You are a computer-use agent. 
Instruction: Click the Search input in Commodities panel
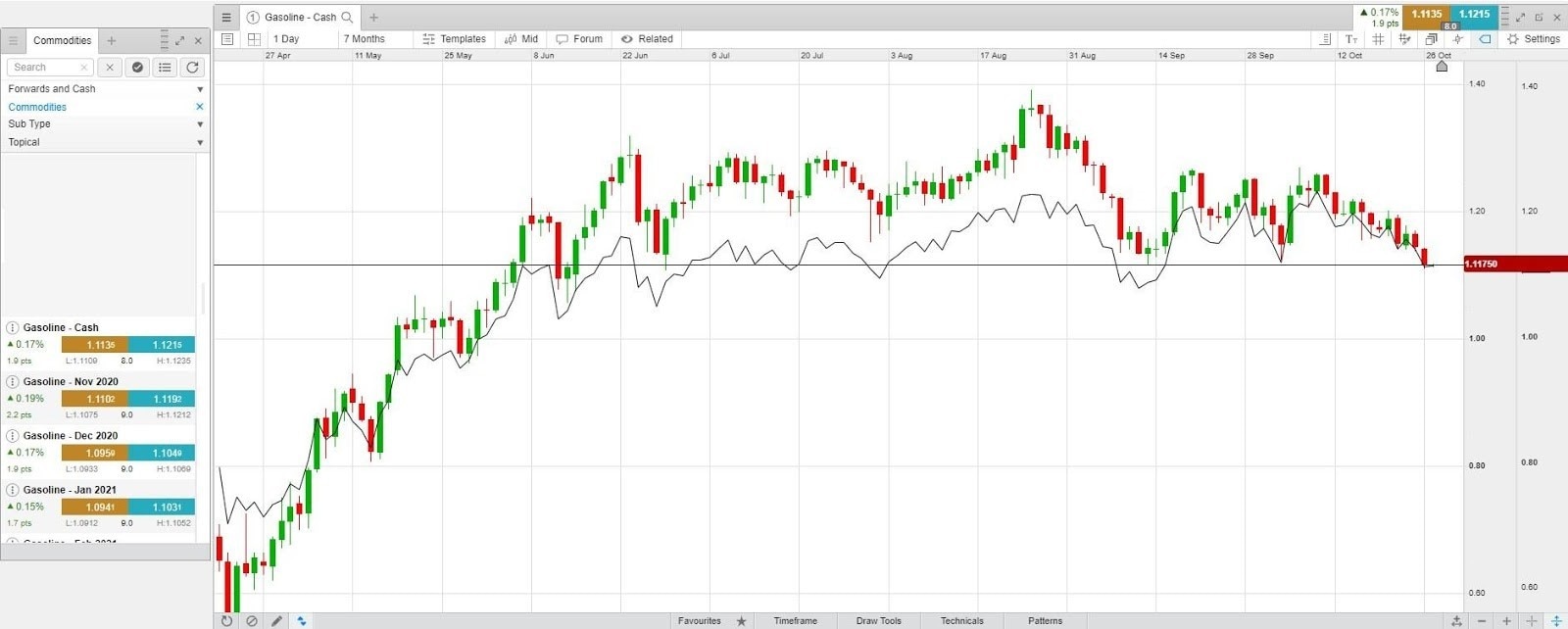coord(50,67)
